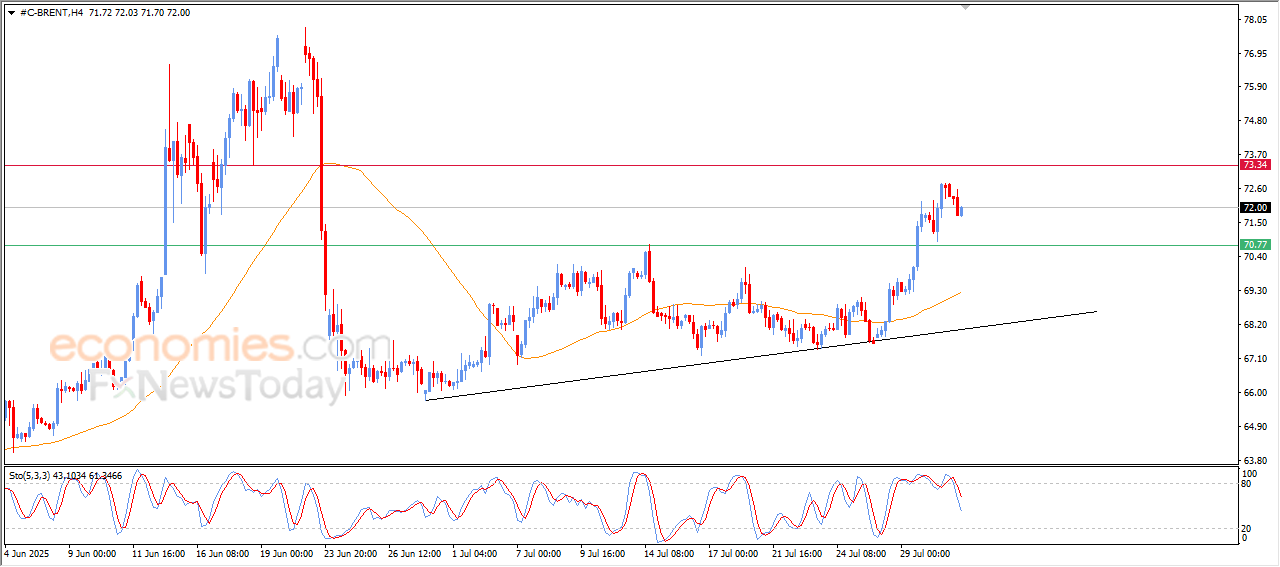Click the 9 Jun 00:00 time label
Viewport: 1280px width, 567px height.
(92, 552)
